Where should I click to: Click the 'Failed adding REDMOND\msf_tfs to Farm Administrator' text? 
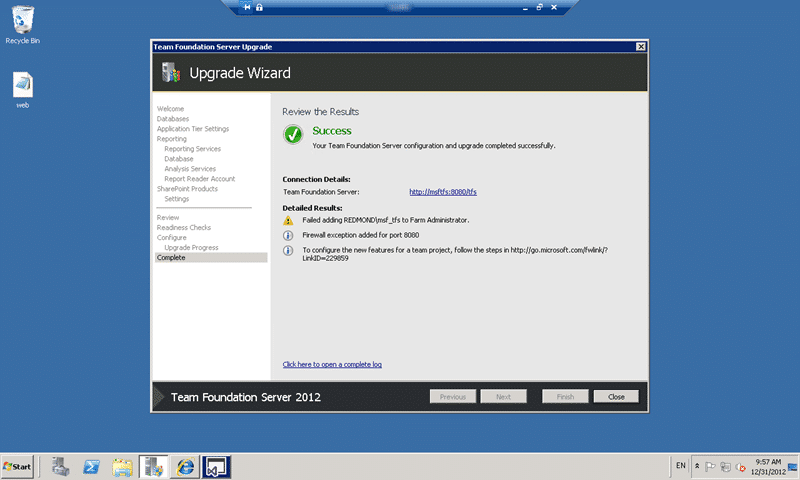(x=386, y=220)
